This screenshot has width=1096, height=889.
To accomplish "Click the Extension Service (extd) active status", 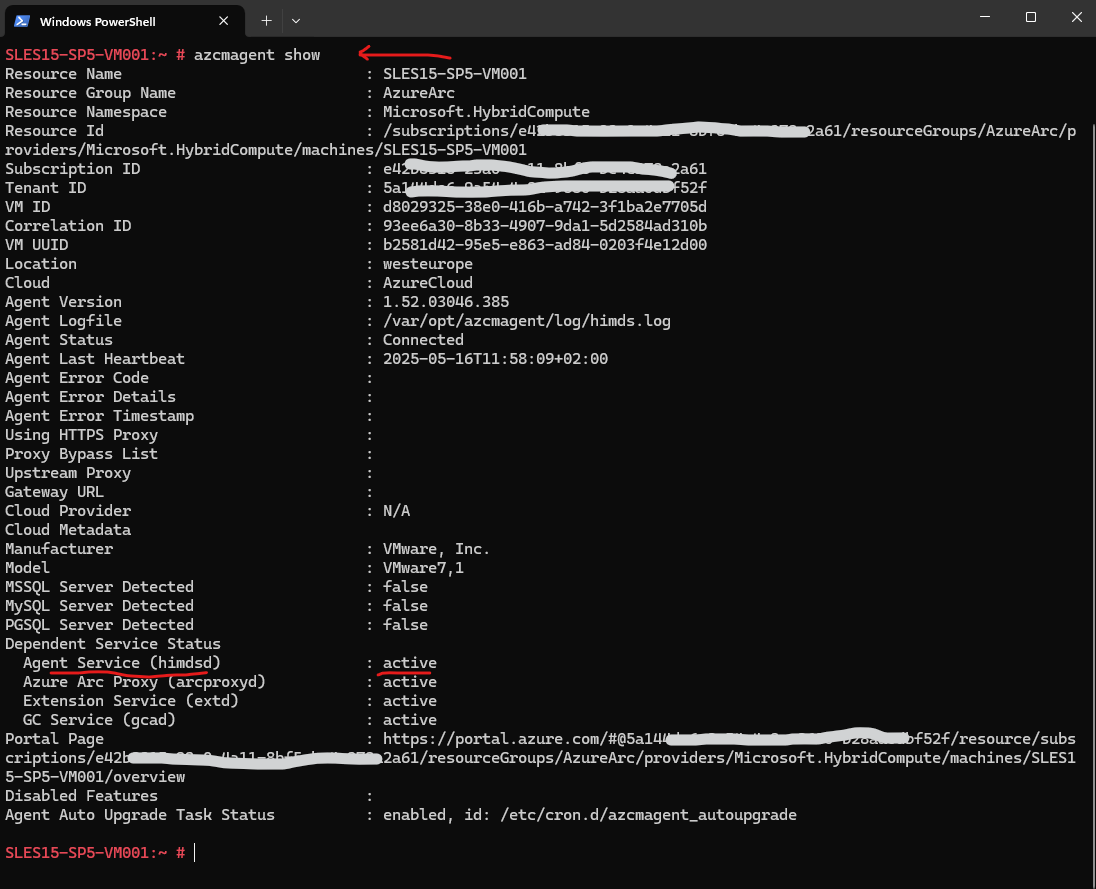I will (410, 701).
